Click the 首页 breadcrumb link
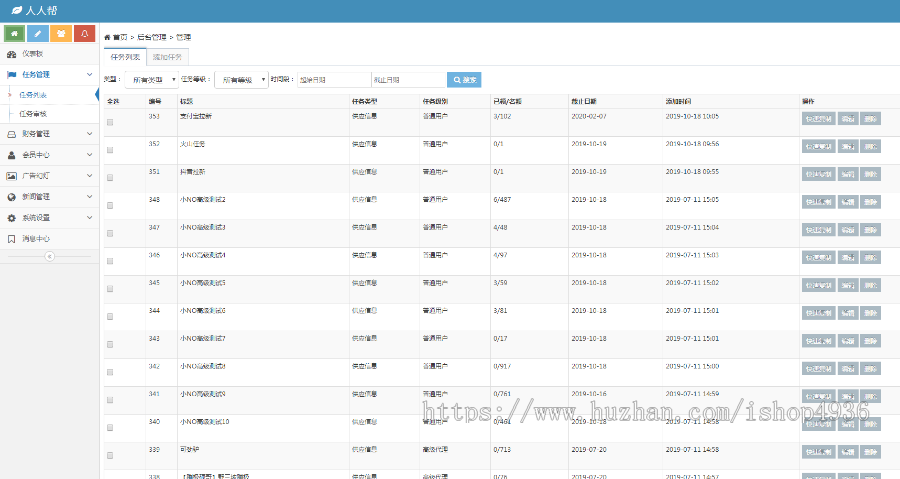900x479 pixels. (x=120, y=37)
